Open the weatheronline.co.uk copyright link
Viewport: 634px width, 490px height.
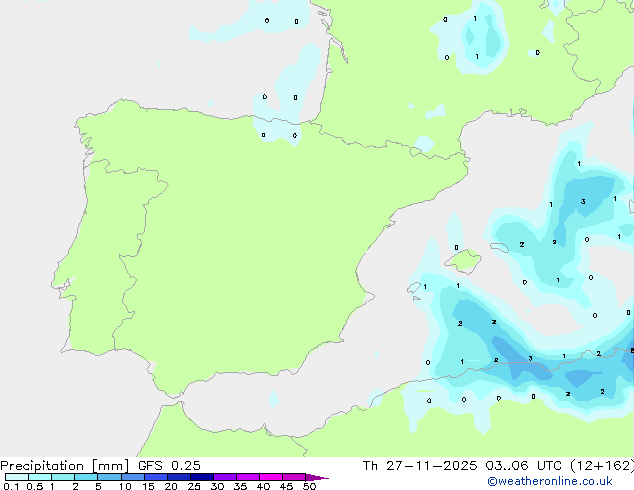[x=550, y=481]
